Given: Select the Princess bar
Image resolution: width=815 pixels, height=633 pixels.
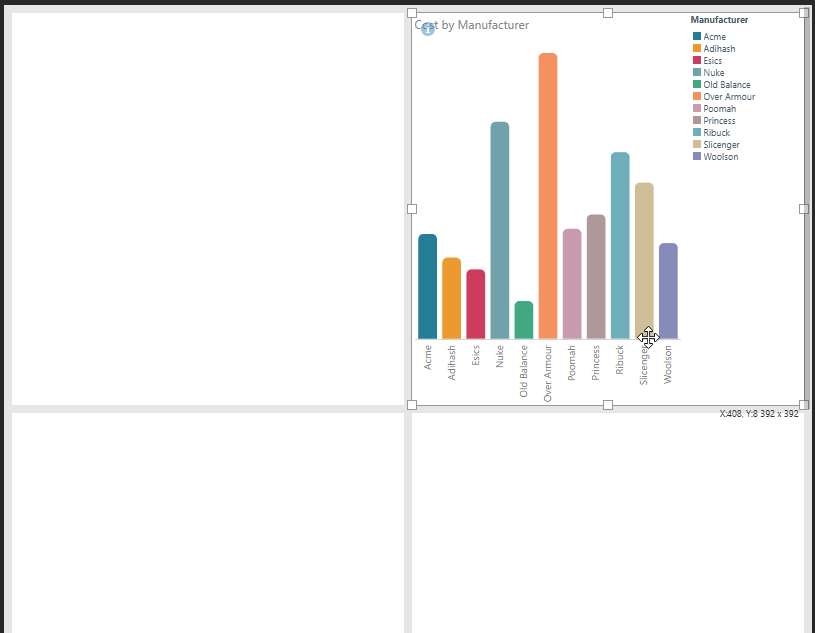Looking at the screenshot, I should pos(596,276).
